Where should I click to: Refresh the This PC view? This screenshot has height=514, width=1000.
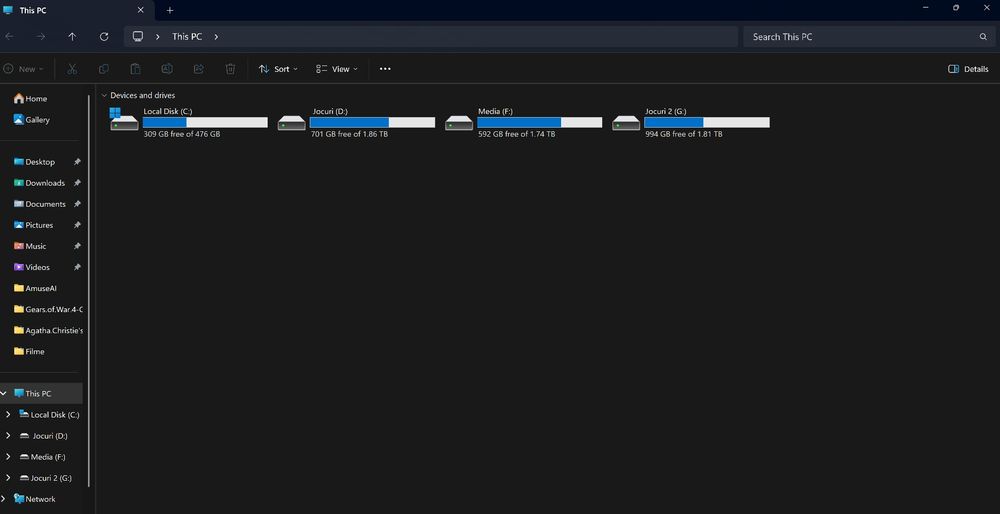[104, 36]
